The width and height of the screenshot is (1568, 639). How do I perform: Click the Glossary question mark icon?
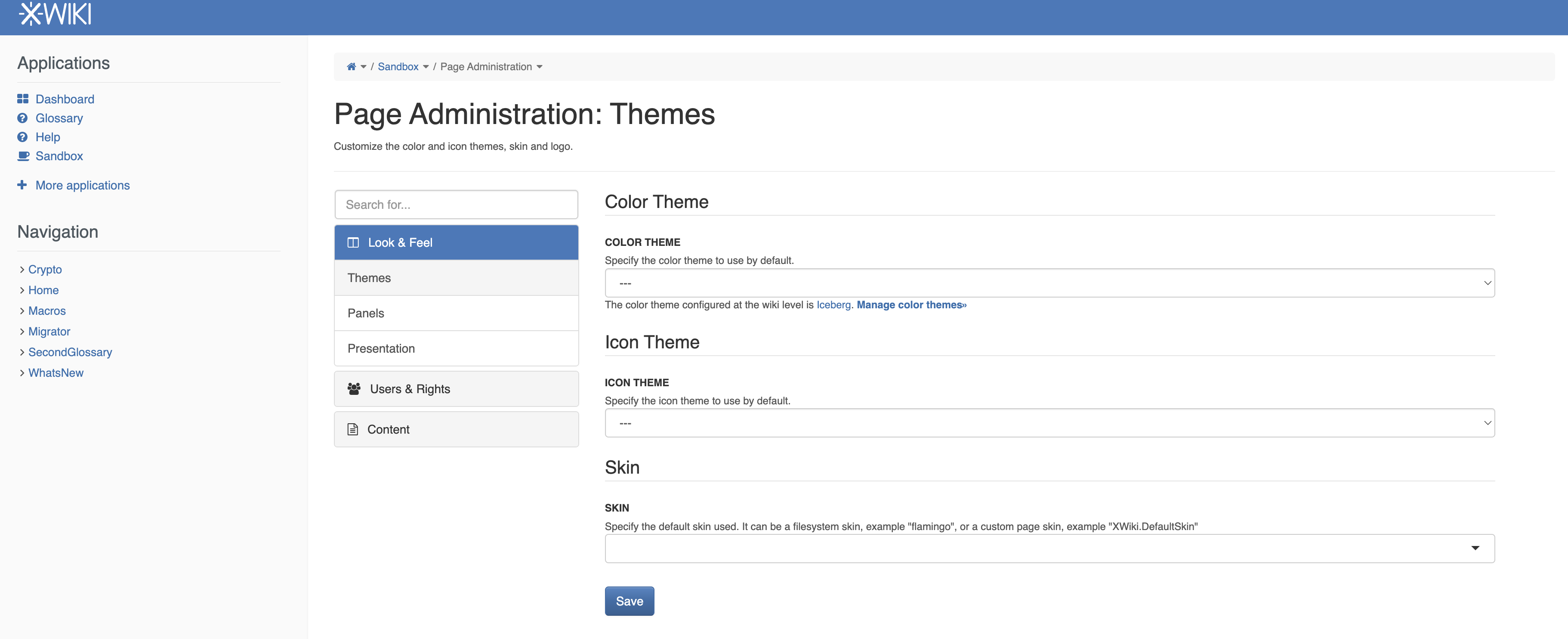[x=22, y=118]
